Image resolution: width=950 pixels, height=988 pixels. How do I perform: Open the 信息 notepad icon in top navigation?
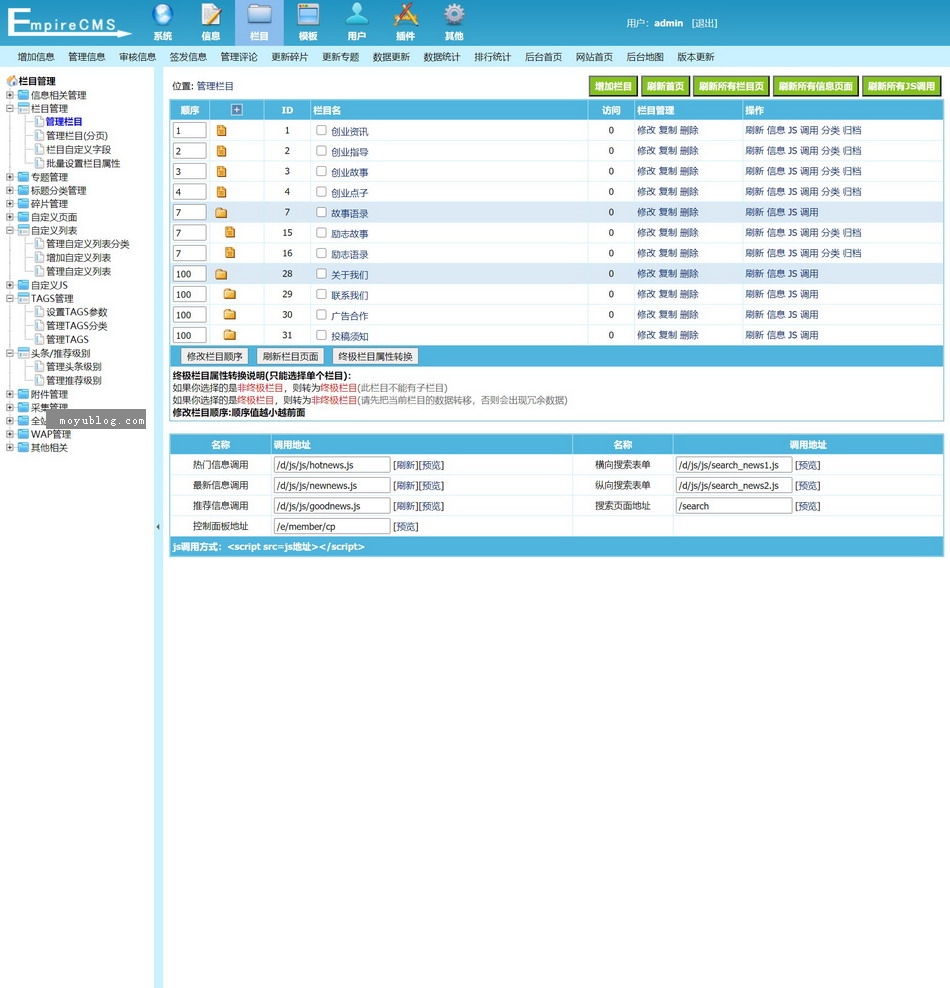pos(211,14)
